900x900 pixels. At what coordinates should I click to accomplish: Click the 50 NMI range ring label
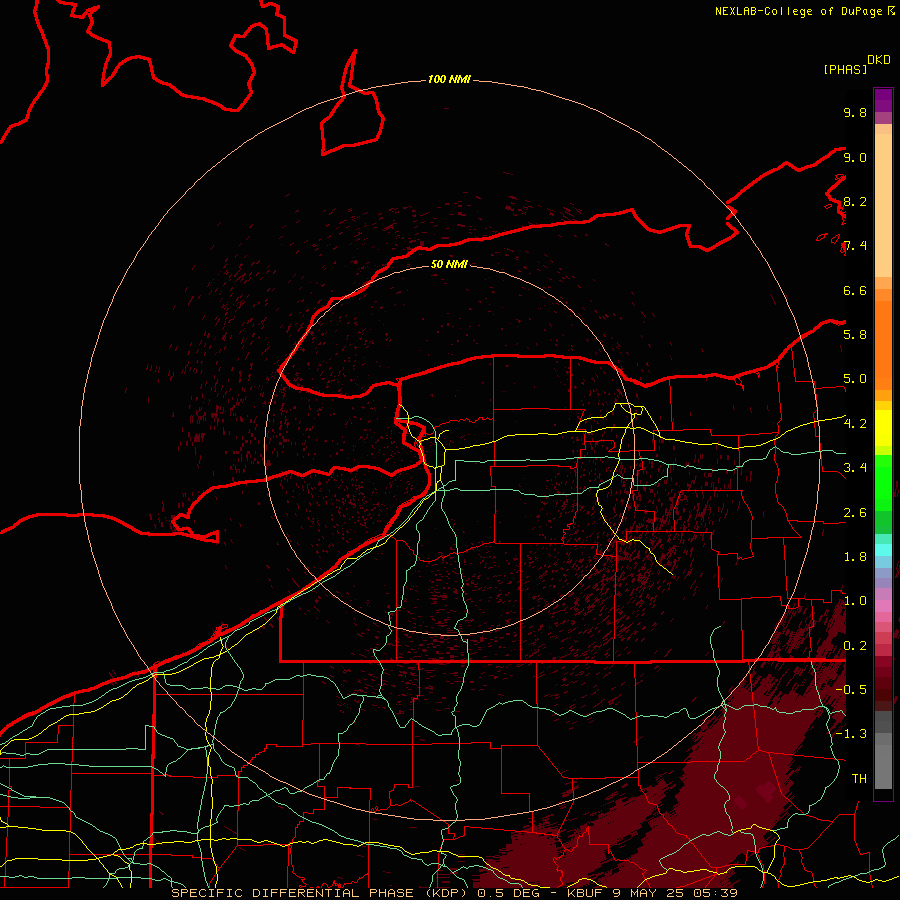[x=449, y=264]
